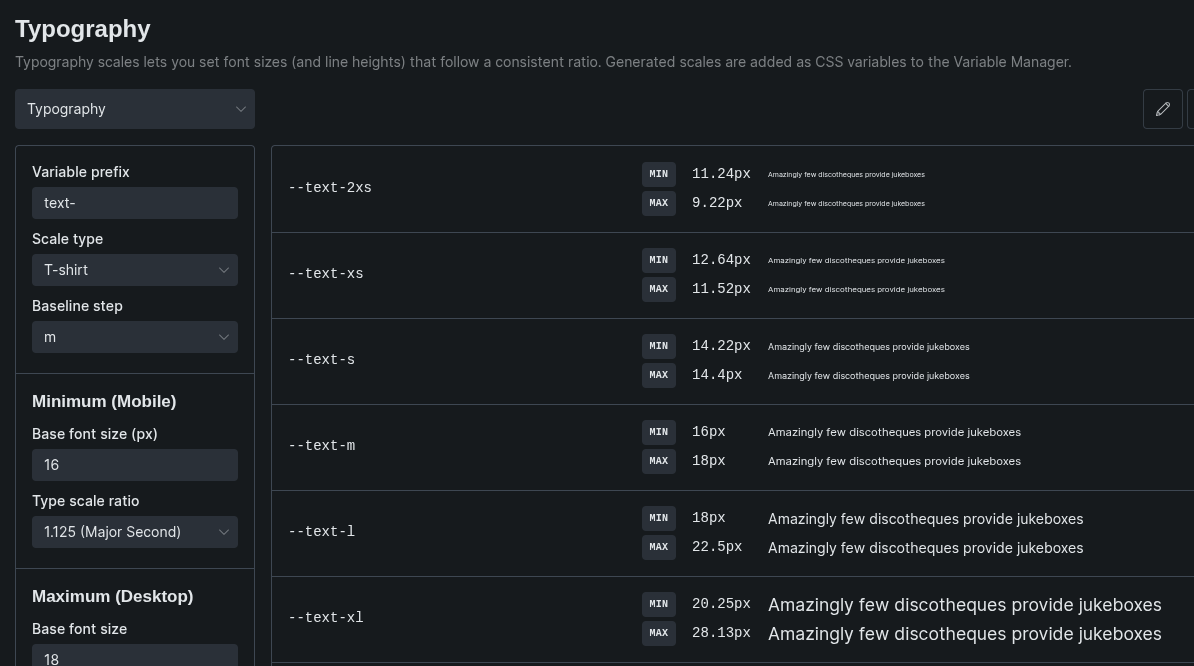Click the pencil edit icon
This screenshot has width=1194, height=666.
coord(1162,109)
